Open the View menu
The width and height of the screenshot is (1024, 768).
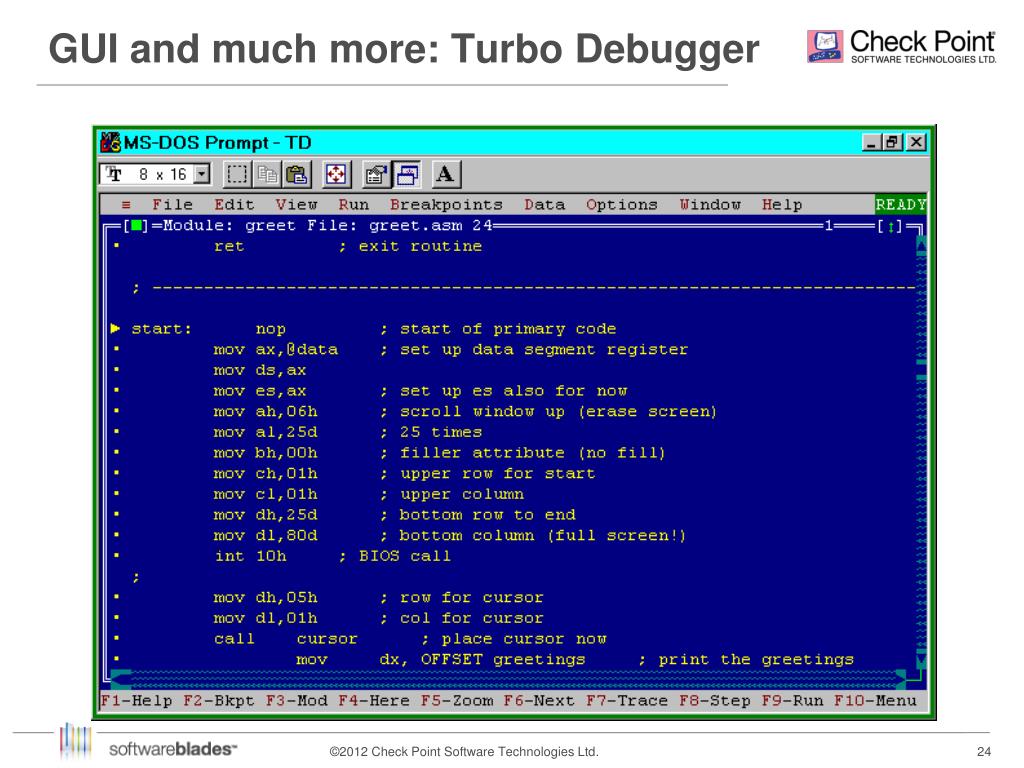pyautogui.click(x=296, y=205)
